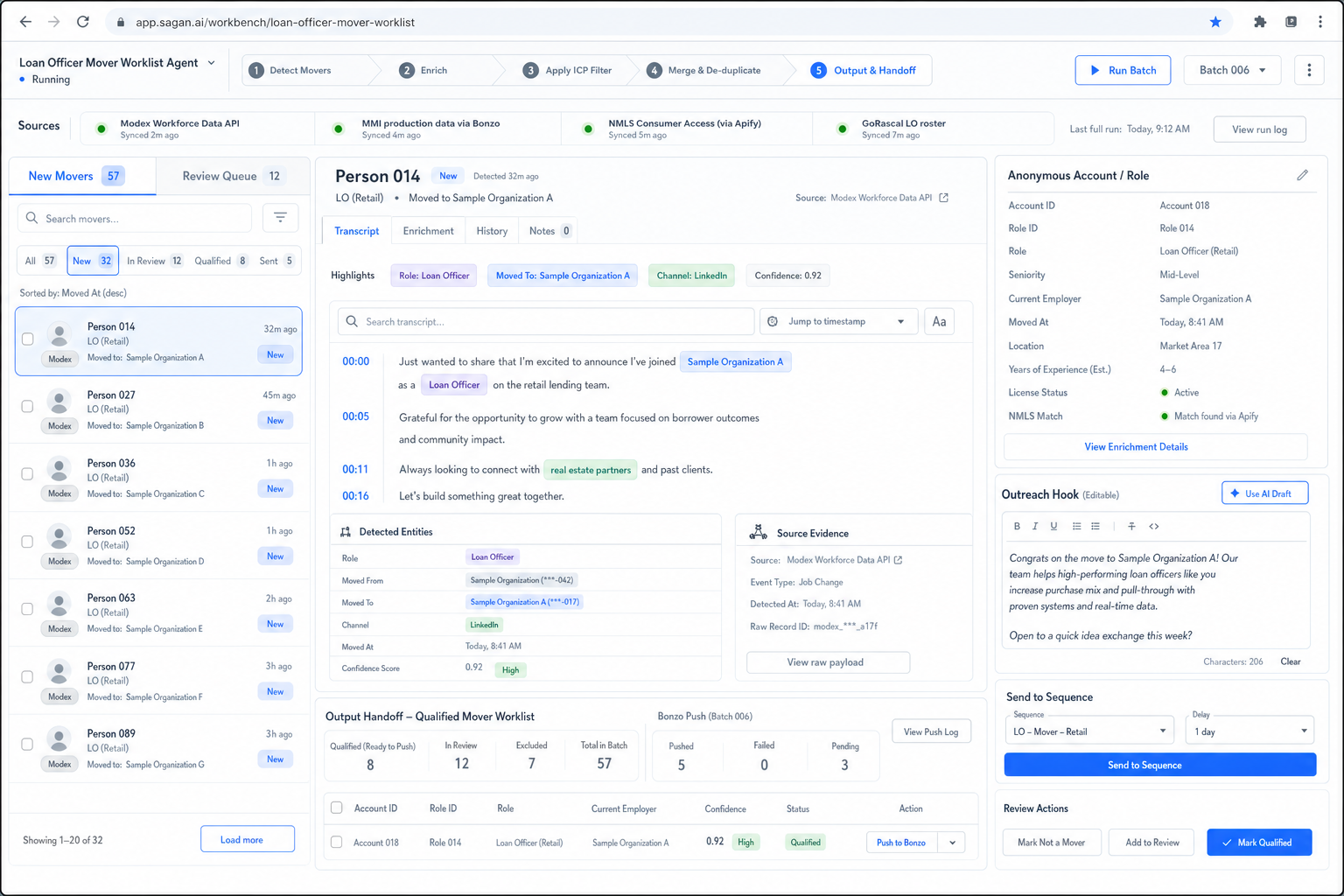Image resolution: width=1344 pixels, height=896 pixels.
Task: Edit Anonymous Account / Role pencil icon
Action: tap(1302, 176)
